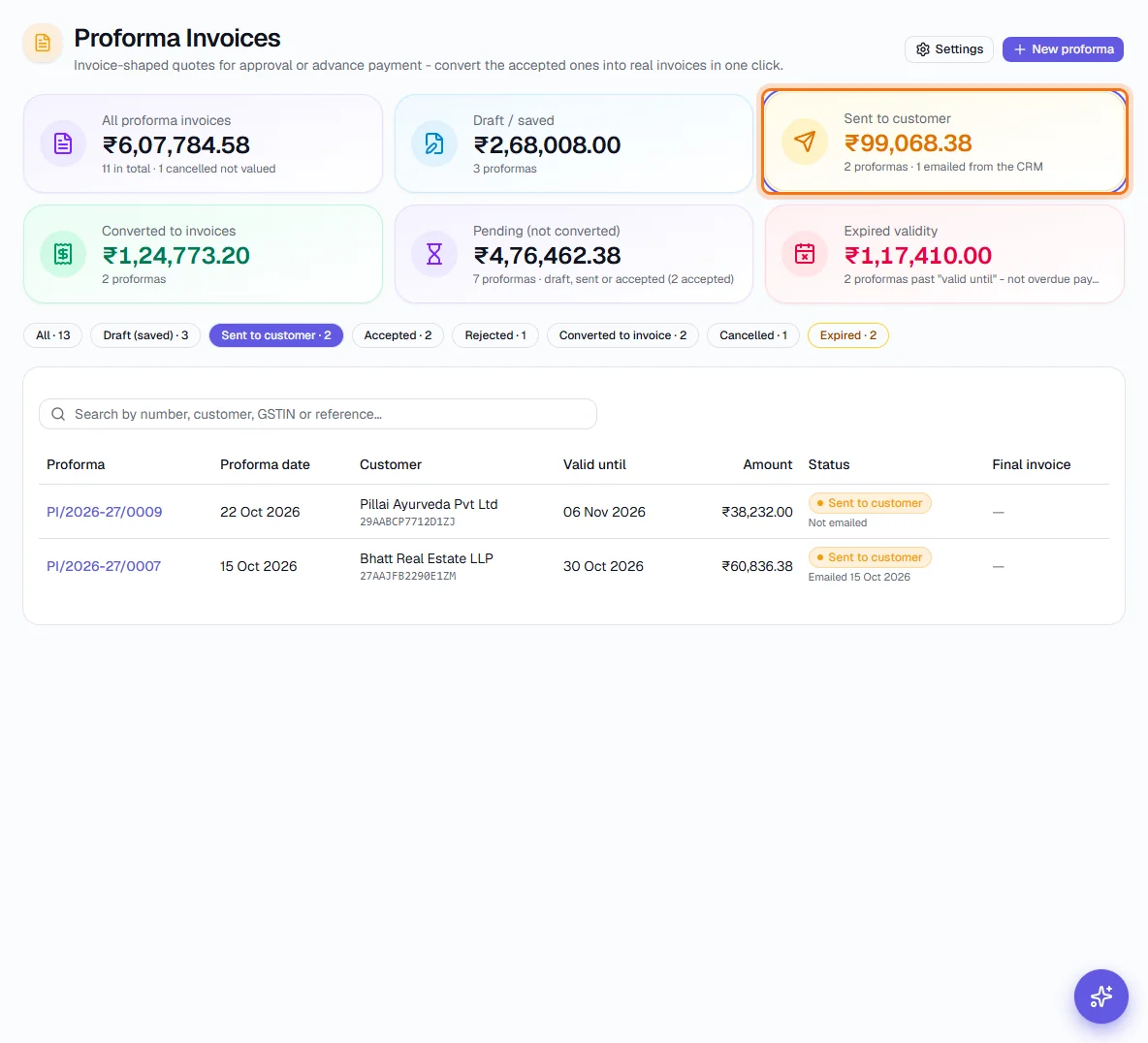The width and height of the screenshot is (1148, 1043).
Task: Filter by Accepted · 2 chip
Action: pos(398,335)
